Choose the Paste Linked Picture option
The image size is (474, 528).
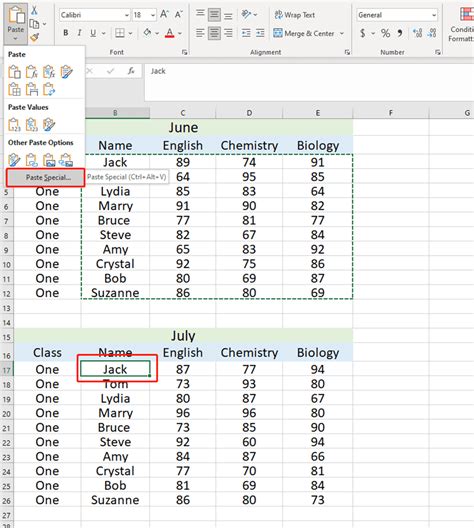66,160
